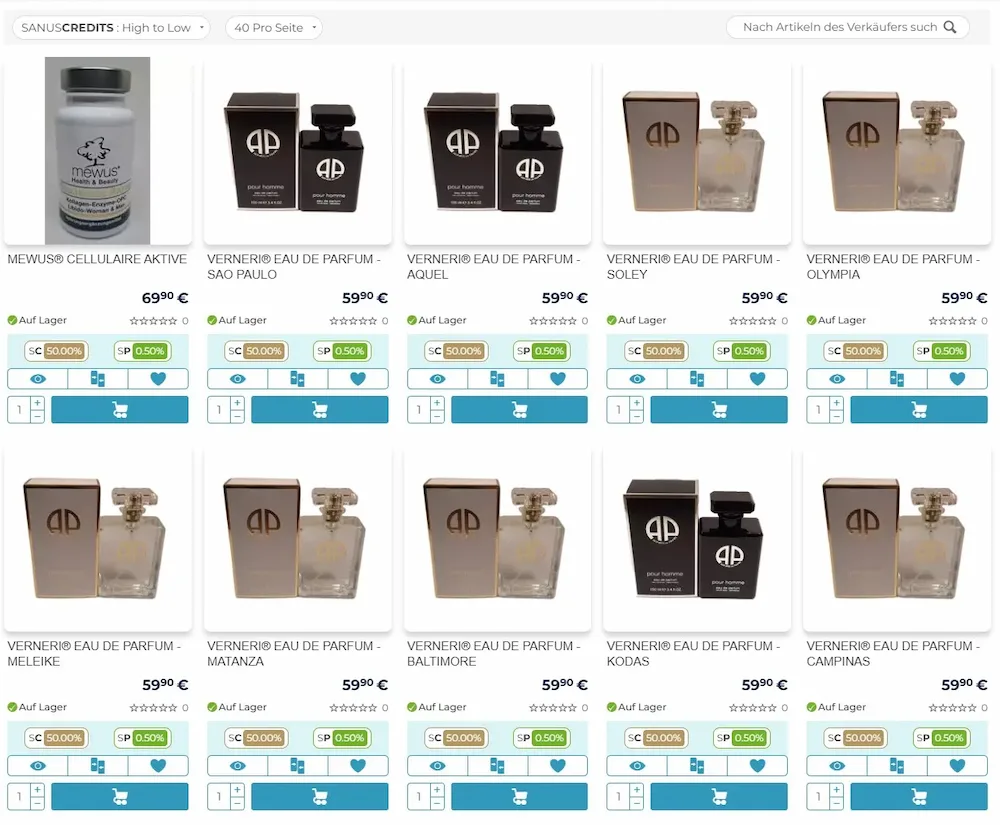The width and height of the screenshot is (1000, 825).
Task: Add Verneri Sao Paulo perfume to cart
Action: click(x=320, y=409)
